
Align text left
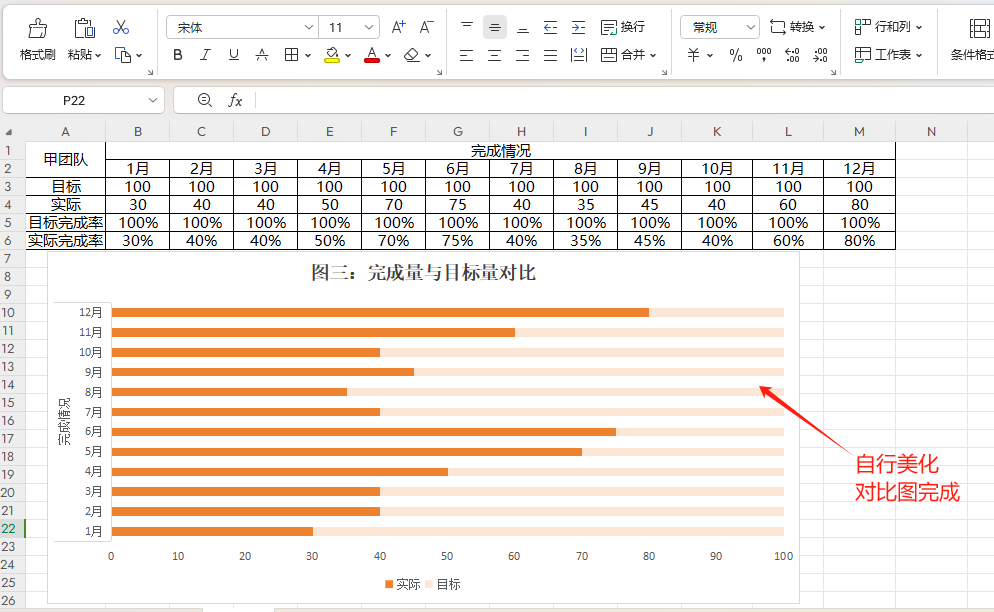coord(467,56)
